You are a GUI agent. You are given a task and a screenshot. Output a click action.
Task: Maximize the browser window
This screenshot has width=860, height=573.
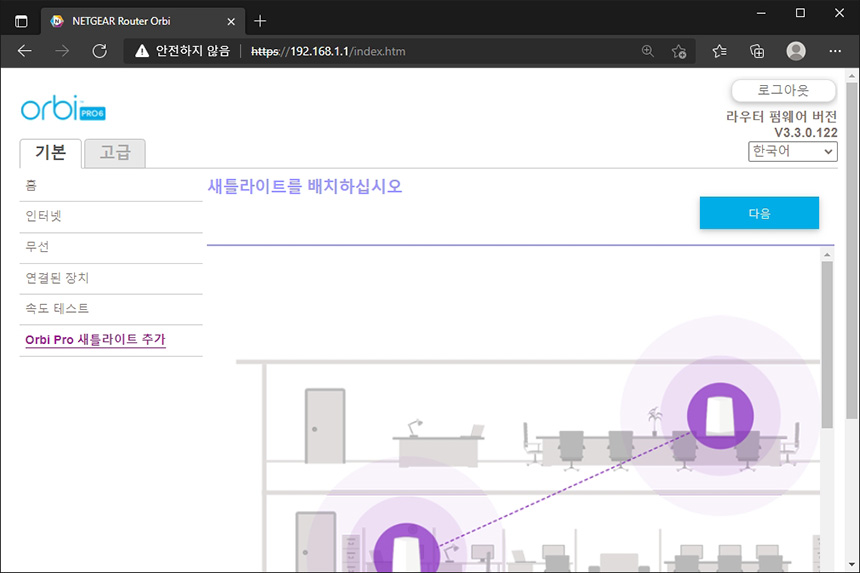point(800,13)
